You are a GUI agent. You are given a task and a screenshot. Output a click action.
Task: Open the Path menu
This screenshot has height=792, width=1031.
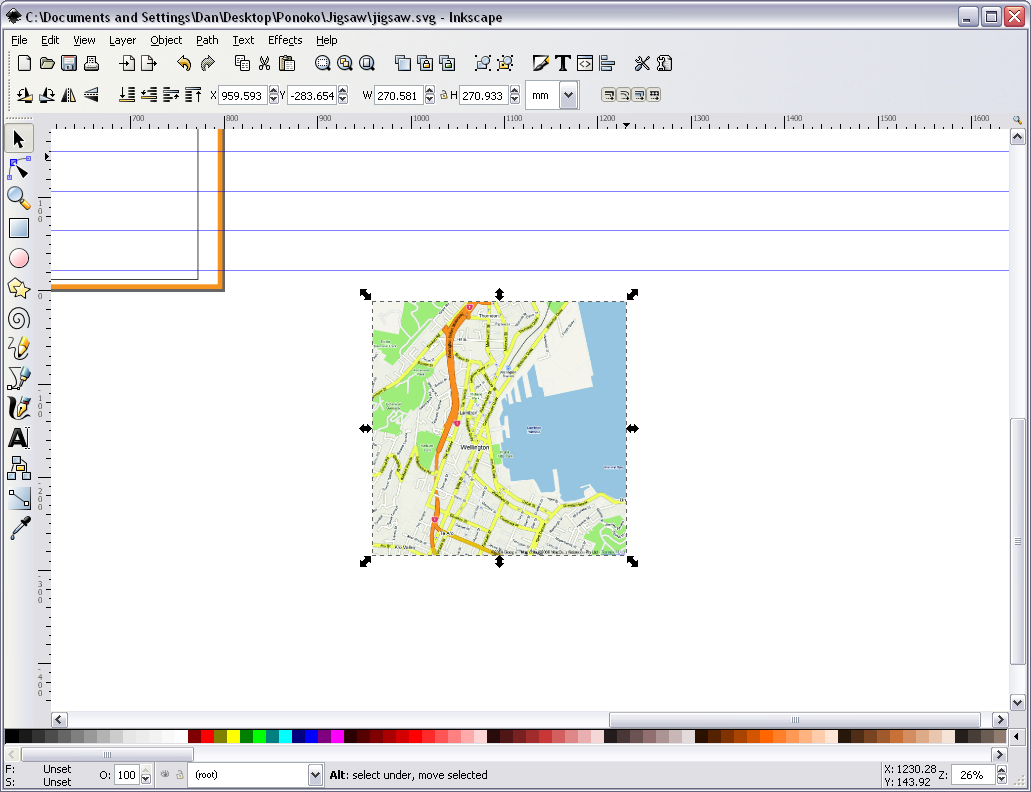click(207, 40)
